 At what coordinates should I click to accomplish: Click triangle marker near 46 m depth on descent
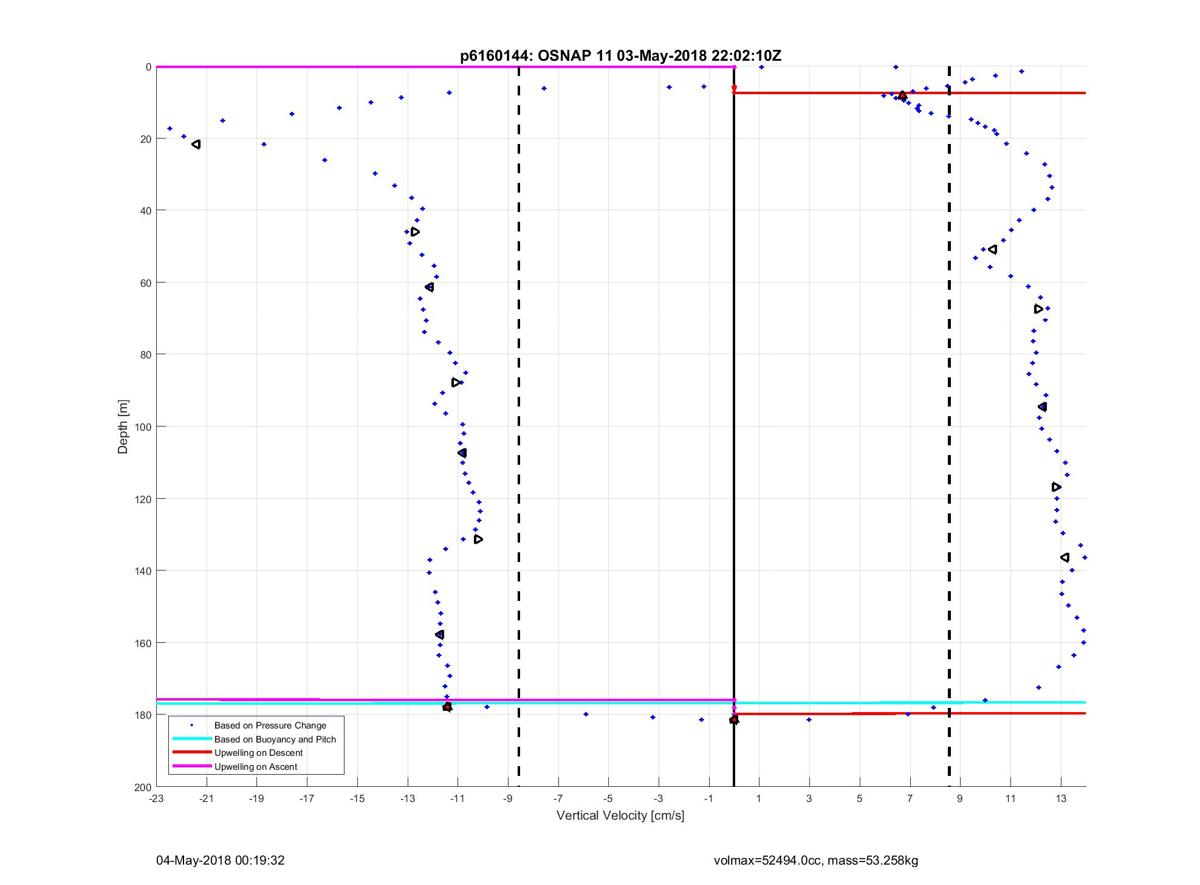[415, 232]
